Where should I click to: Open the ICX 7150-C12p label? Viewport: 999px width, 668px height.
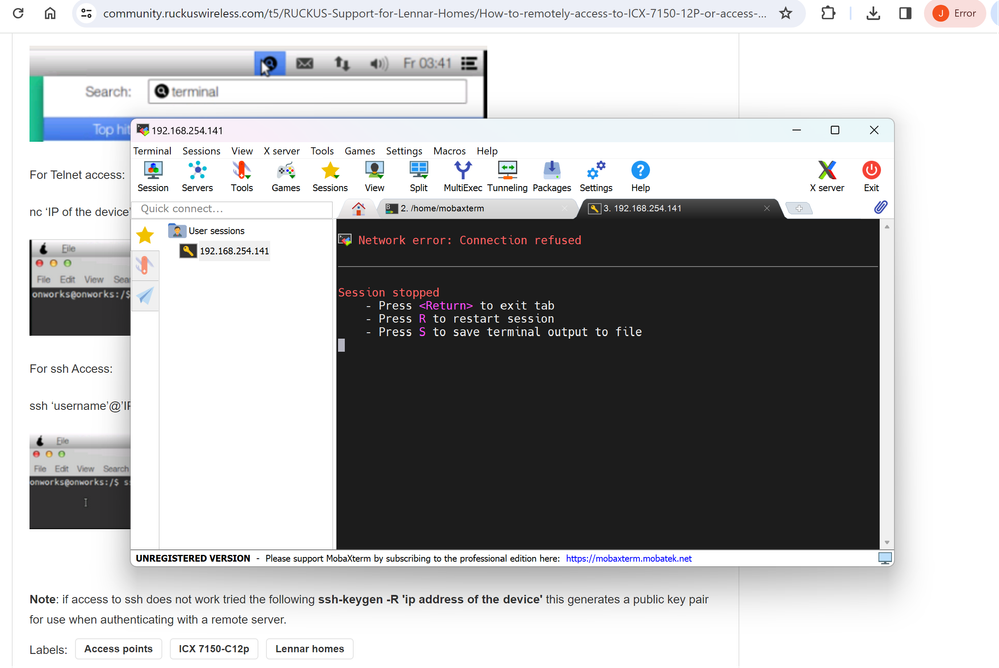coord(214,648)
